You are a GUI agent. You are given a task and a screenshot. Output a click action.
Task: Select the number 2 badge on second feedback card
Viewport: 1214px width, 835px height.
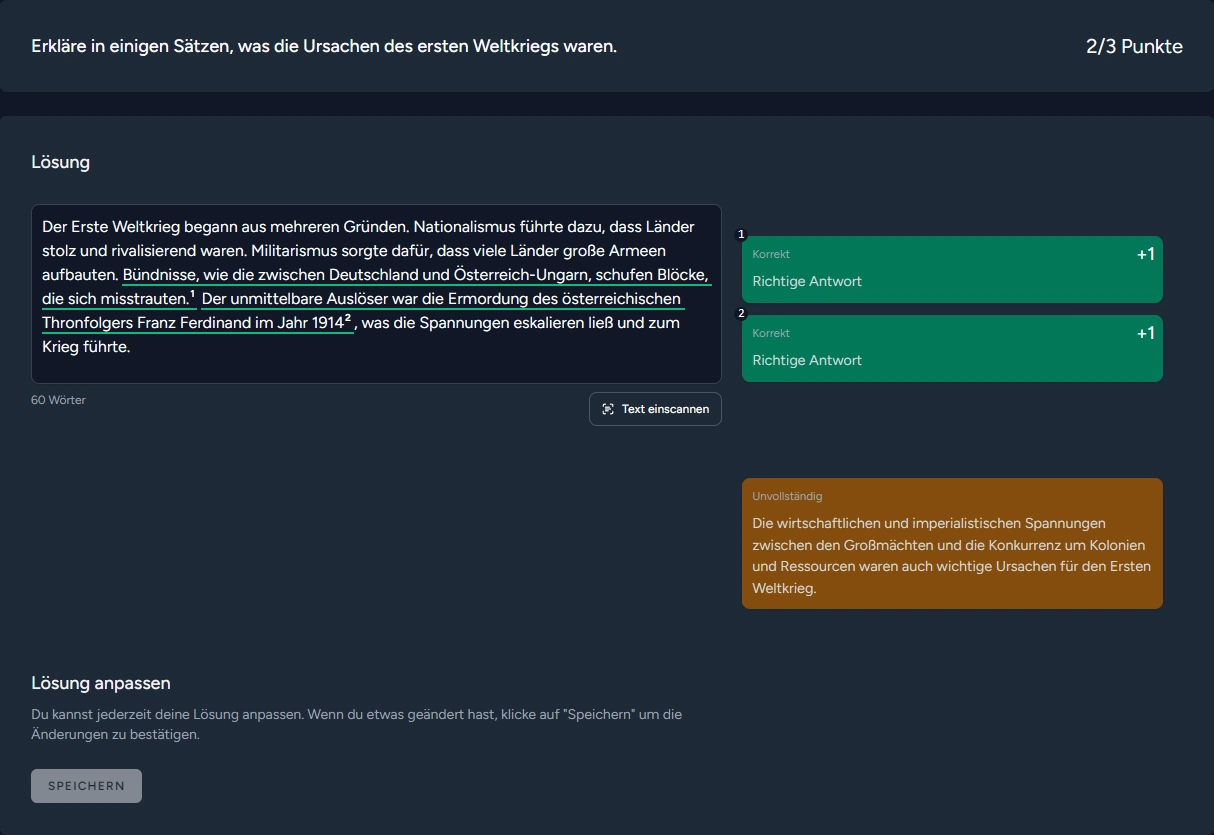[741, 314]
